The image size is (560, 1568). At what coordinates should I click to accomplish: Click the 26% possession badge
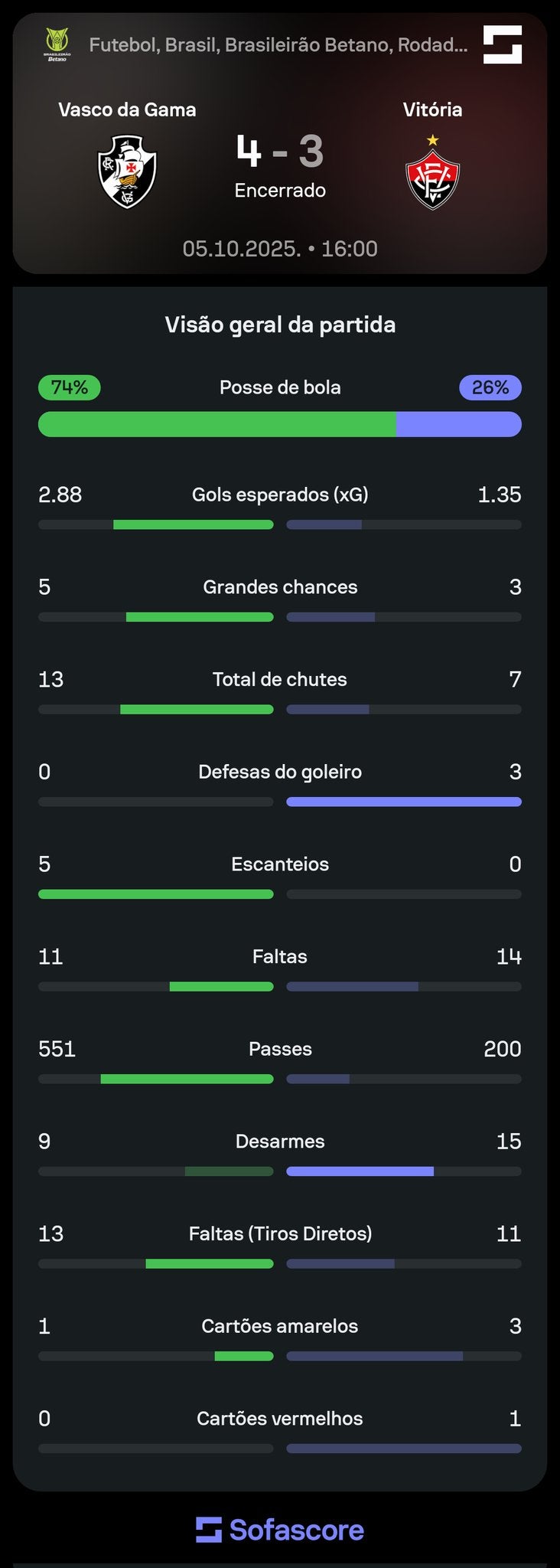point(490,387)
